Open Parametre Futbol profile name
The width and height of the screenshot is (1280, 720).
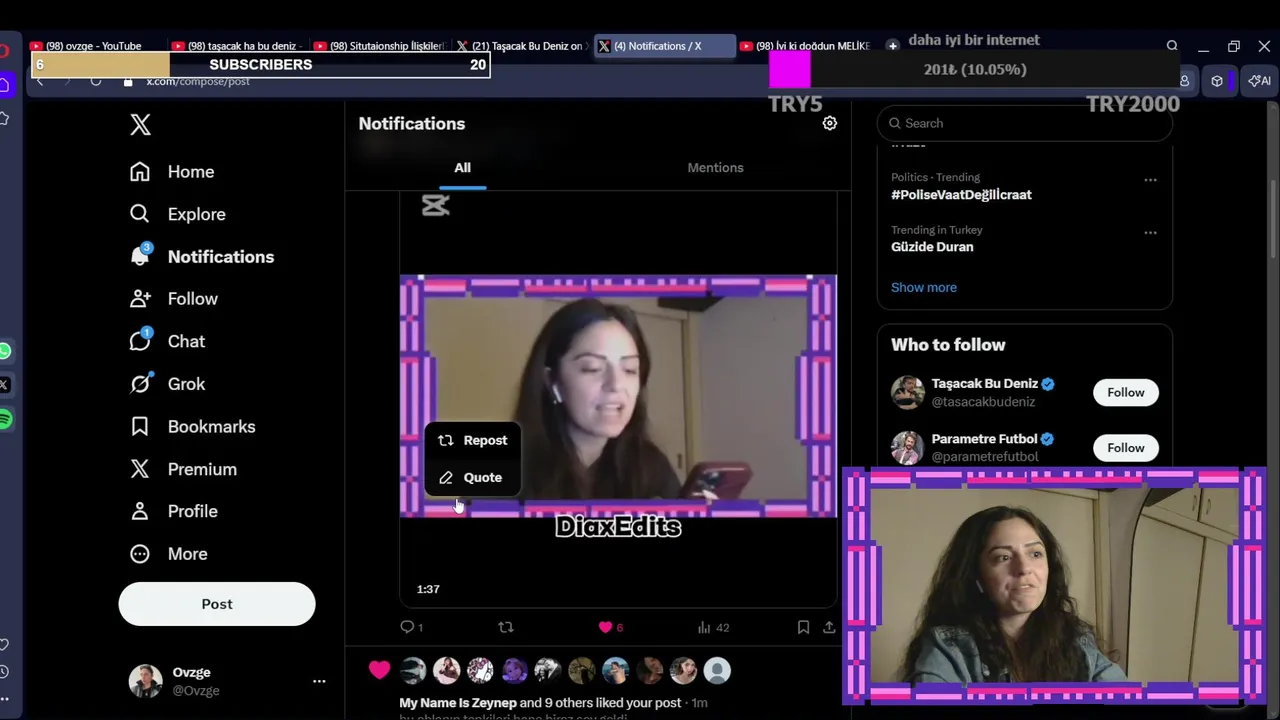click(x=985, y=439)
